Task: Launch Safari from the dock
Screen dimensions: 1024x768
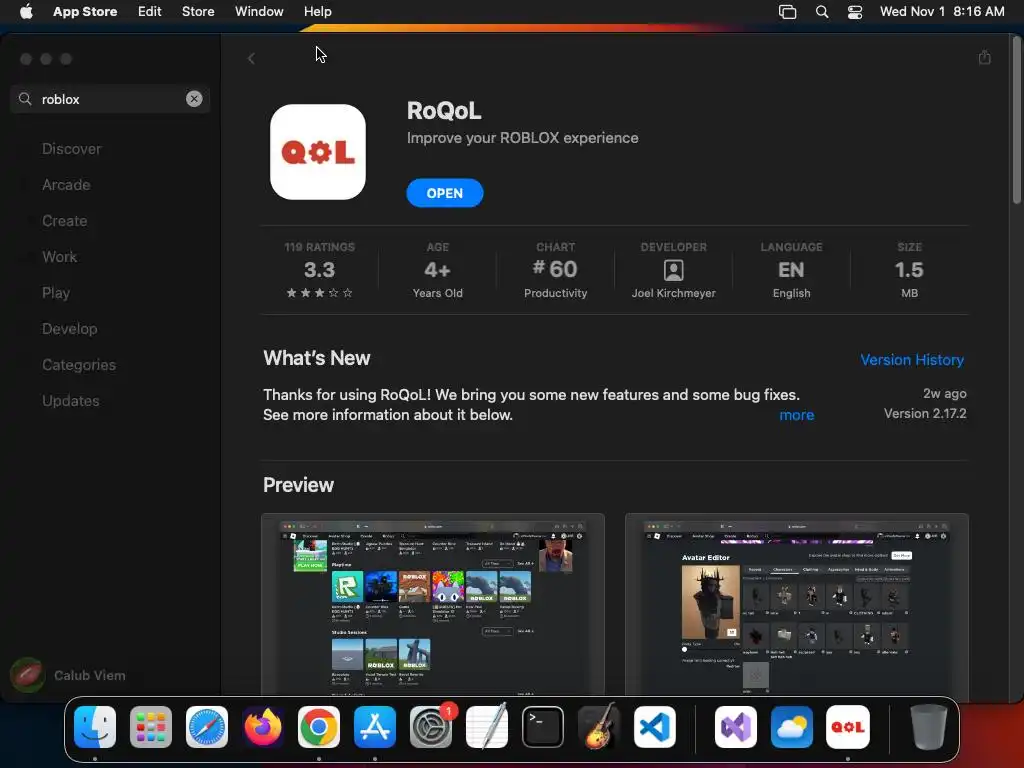Action: (x=207, y=727)
